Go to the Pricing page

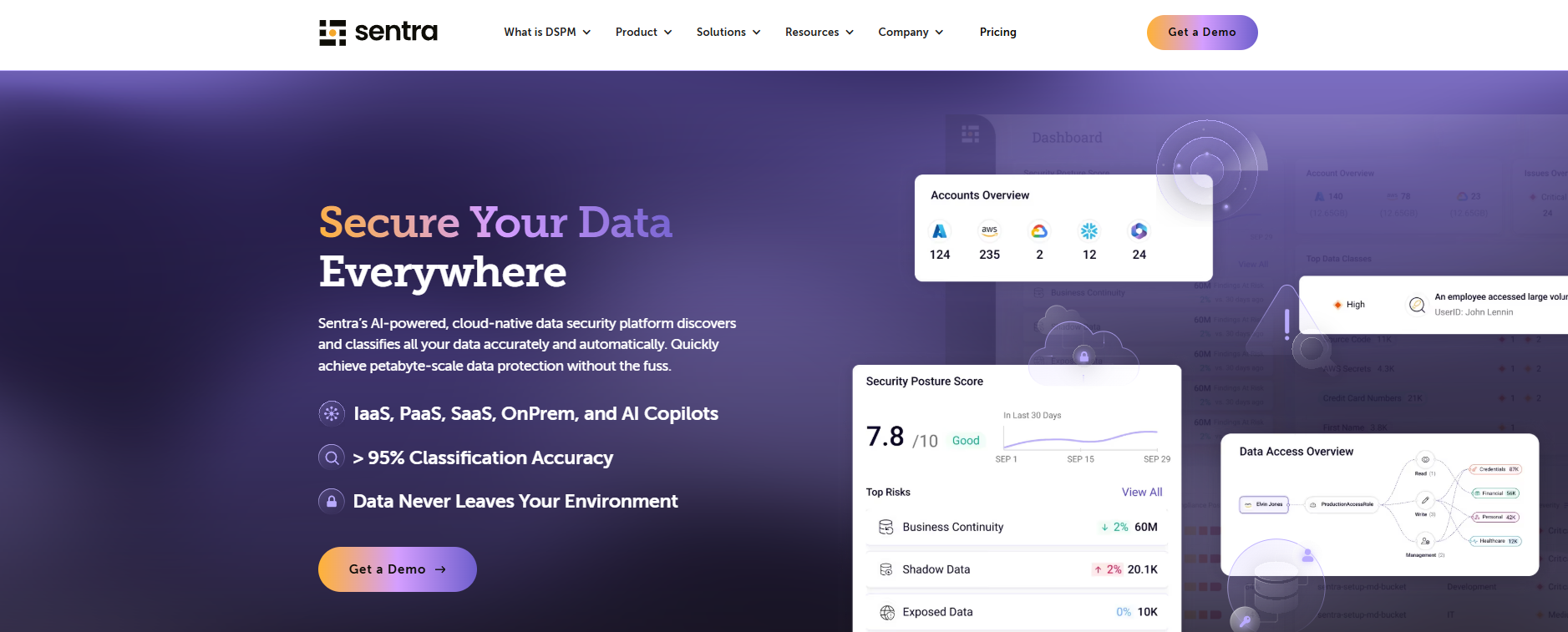click(997, 33)
